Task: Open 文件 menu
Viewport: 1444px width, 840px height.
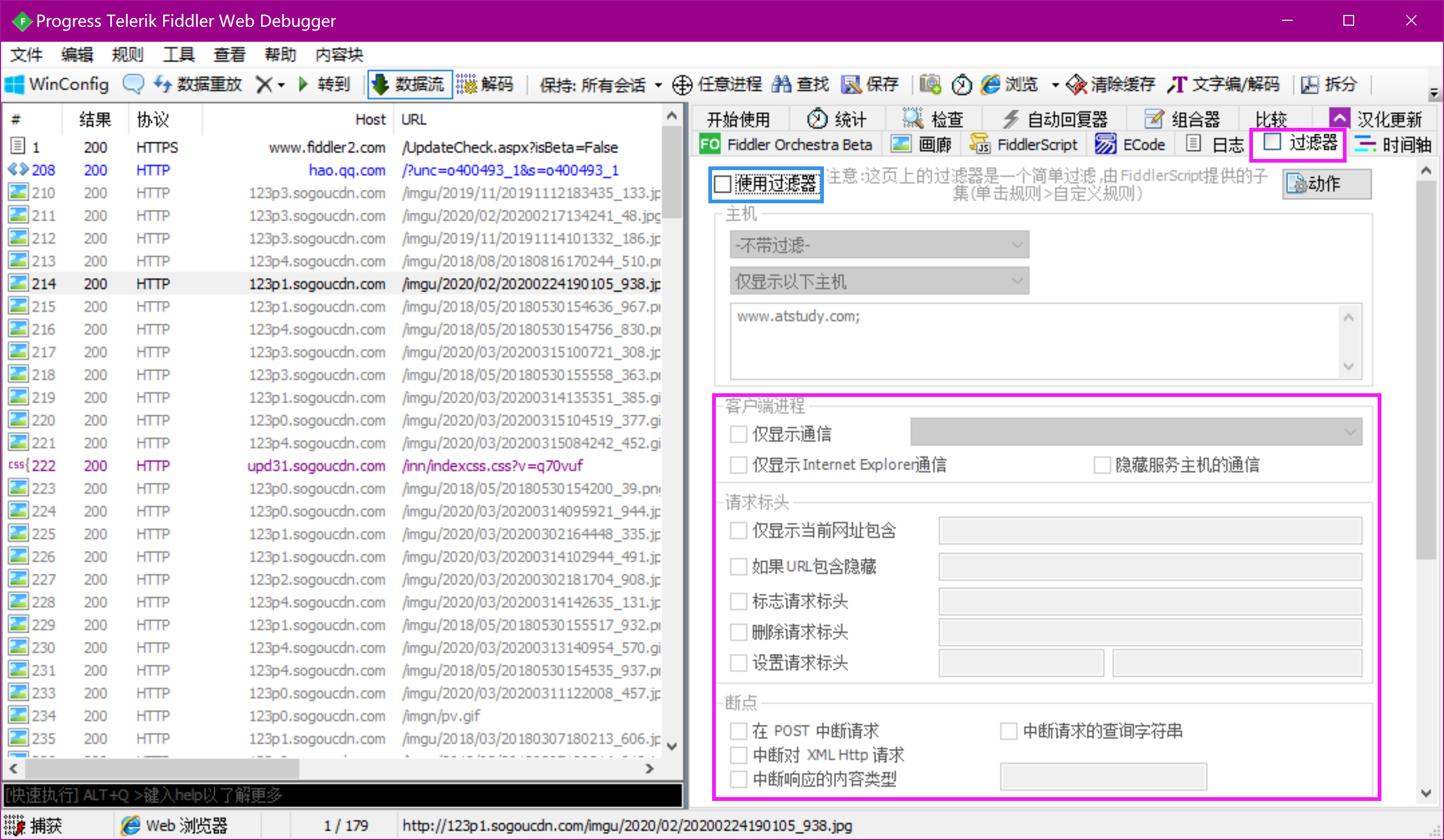Action: click(26, 55)
